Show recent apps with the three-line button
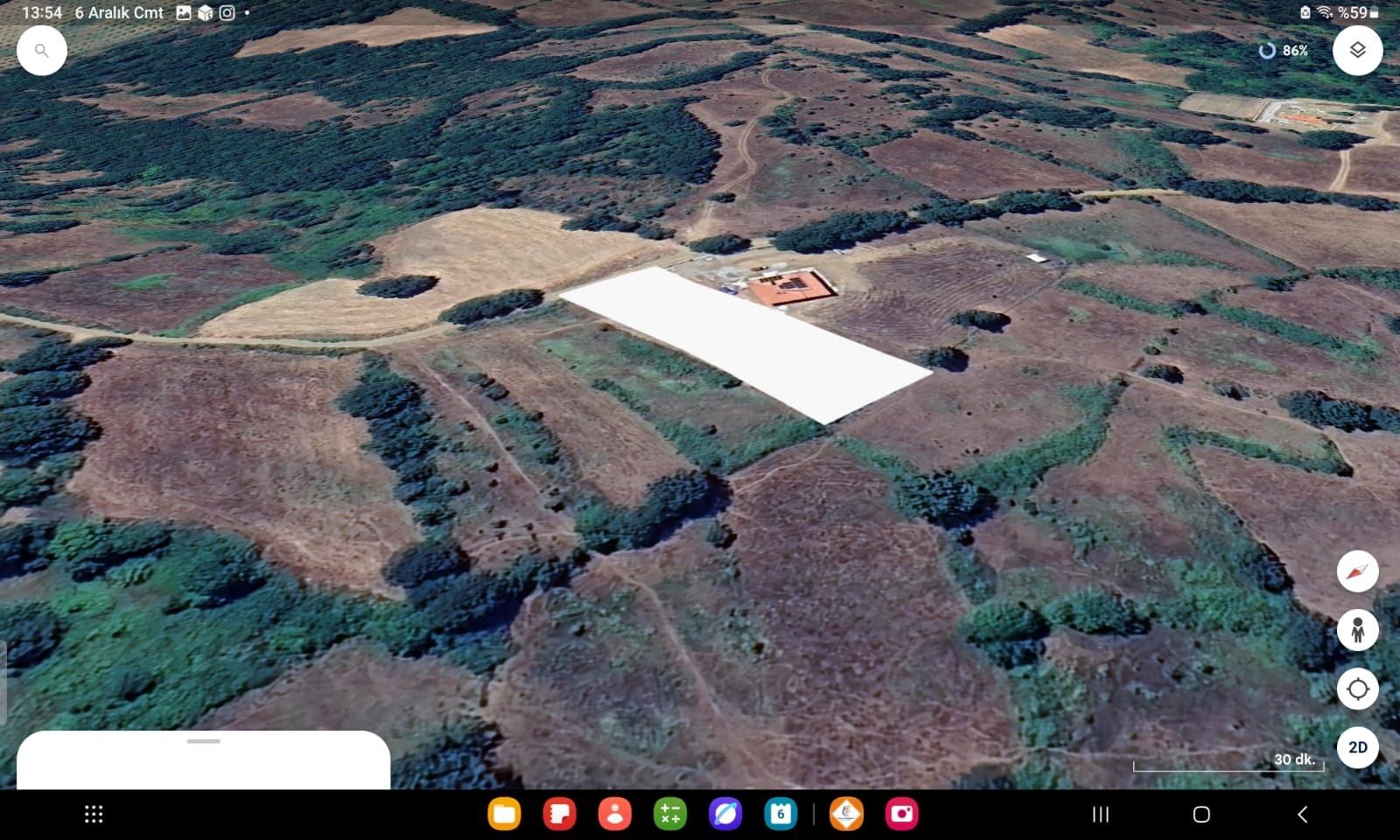Viewport: 1400px width, 840px height. pyautogui.click(x=1101, y=815)
